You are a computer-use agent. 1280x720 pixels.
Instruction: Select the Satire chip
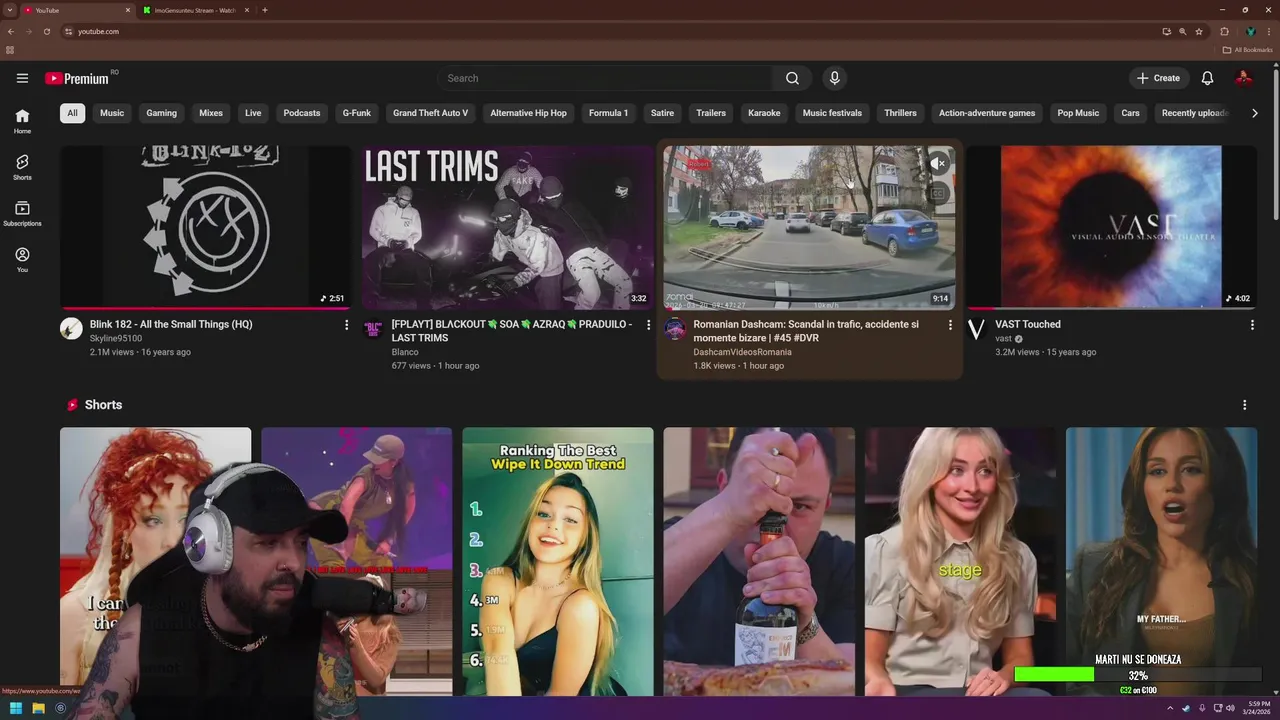[663, 113]
